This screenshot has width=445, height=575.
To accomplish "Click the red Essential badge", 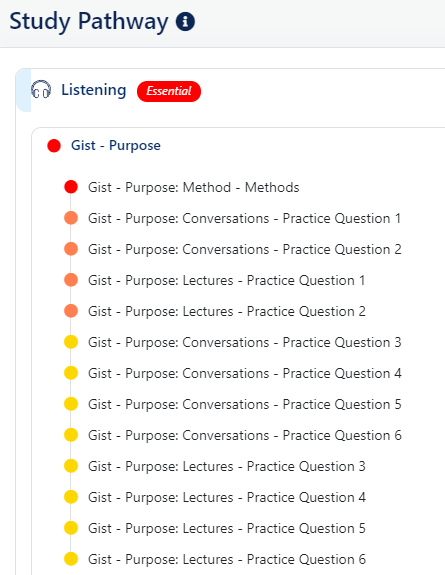I will [x=169, y=91].
